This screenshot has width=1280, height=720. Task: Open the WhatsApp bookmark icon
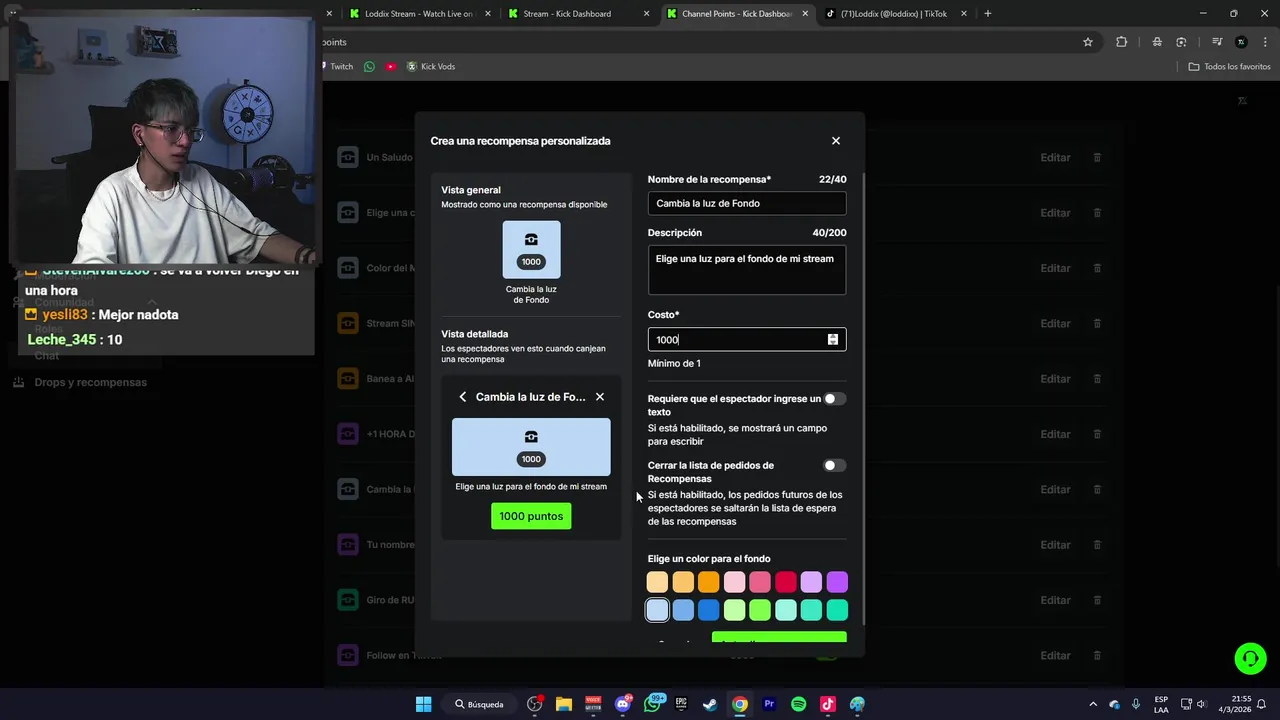tap(370, 66)
